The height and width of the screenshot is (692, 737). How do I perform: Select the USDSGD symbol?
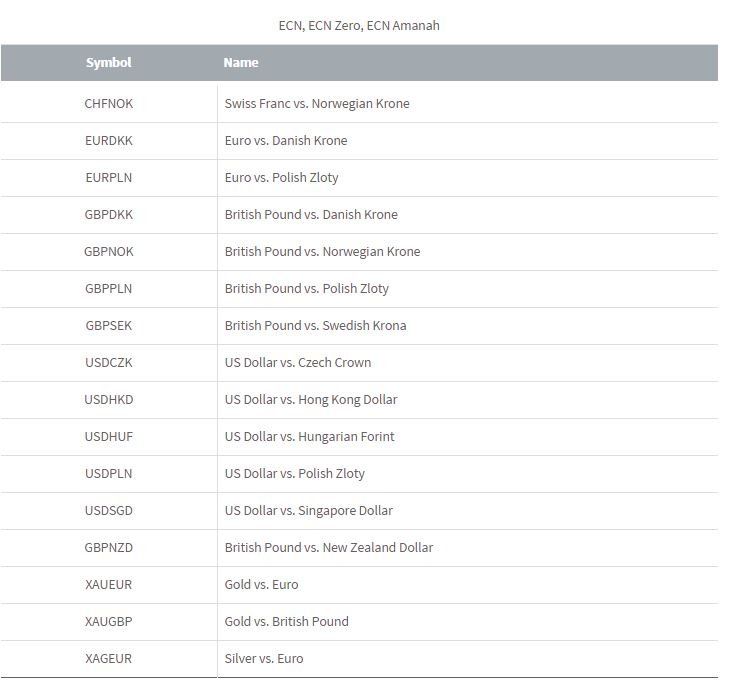pyautogui.click(x=108, y=510)
